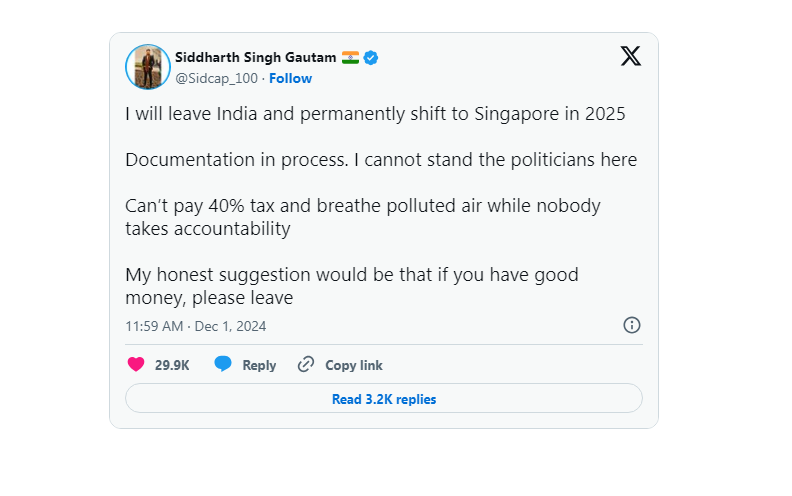Click the Copy link text

tap(354, 365)
